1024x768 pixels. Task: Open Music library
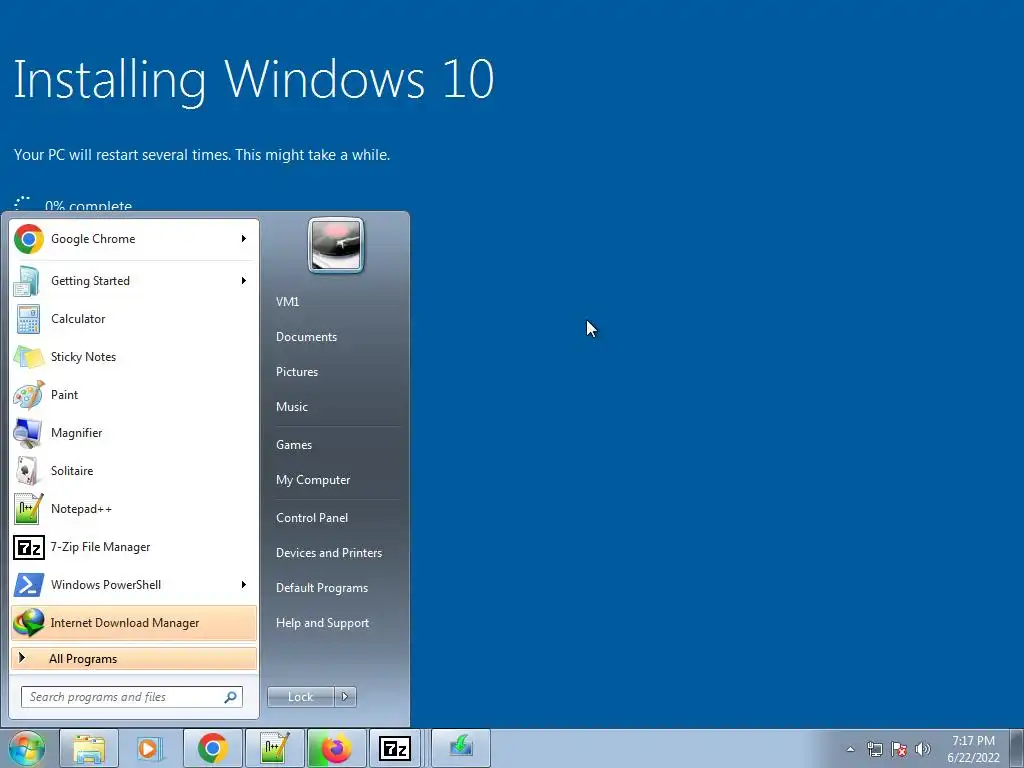pos(291,407)
